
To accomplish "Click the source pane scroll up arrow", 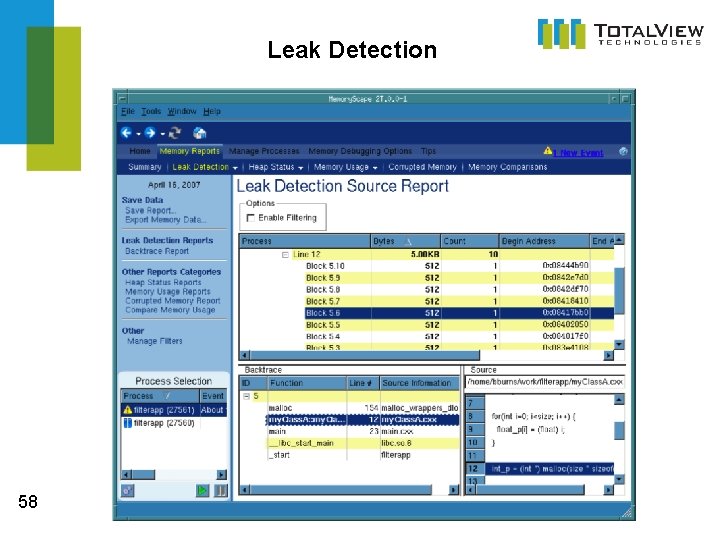I will click(x=619, y=400).
